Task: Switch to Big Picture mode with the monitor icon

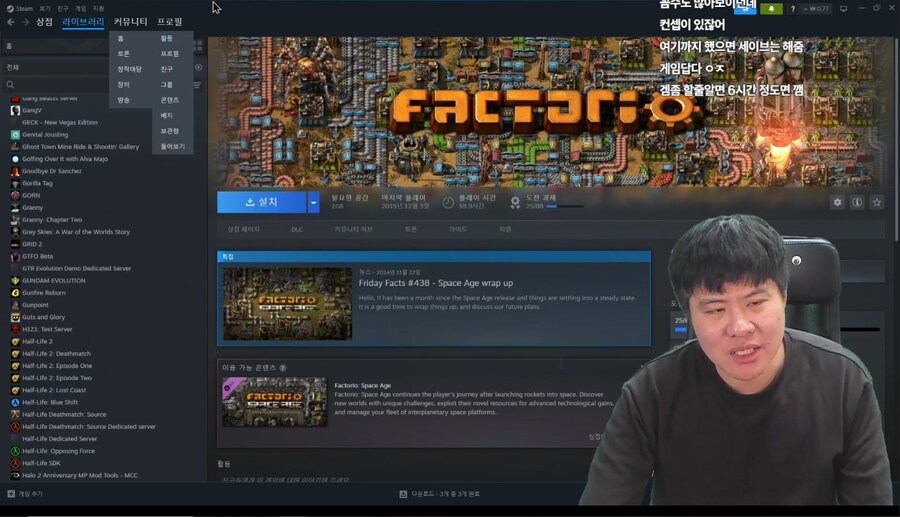Action: tap(843, 9)
